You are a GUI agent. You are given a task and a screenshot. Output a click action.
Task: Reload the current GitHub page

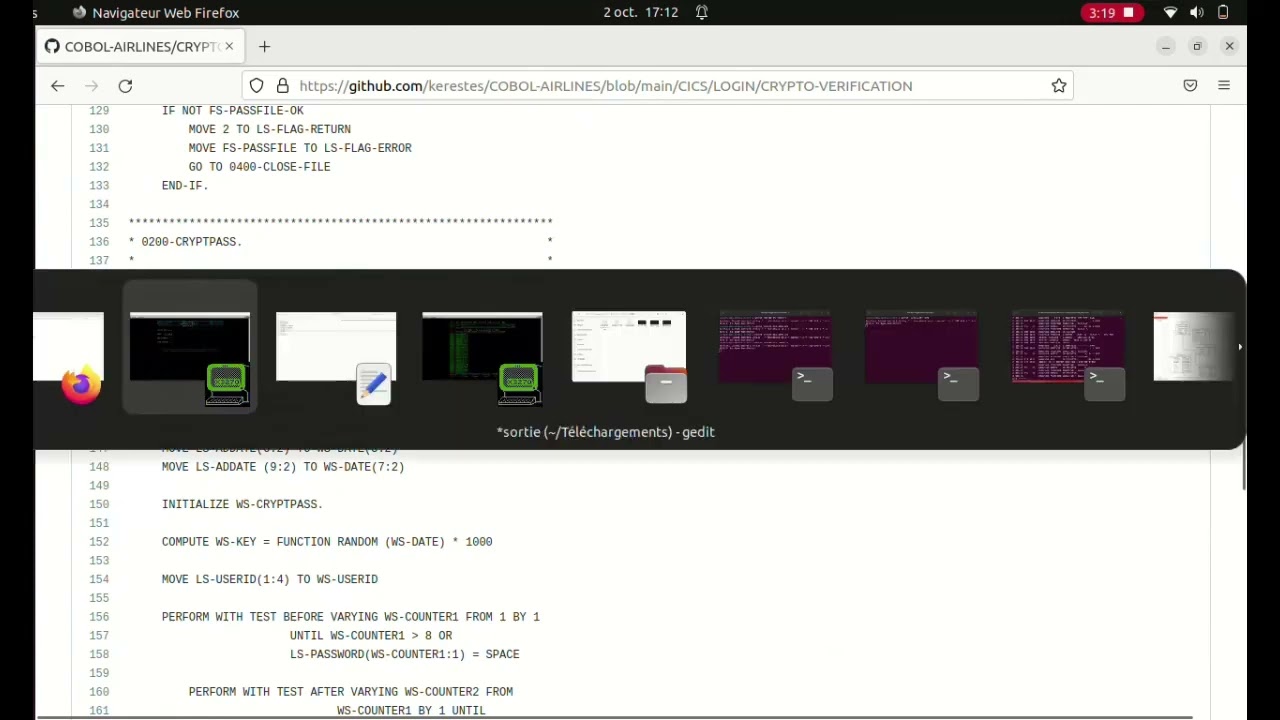(125, 86)
